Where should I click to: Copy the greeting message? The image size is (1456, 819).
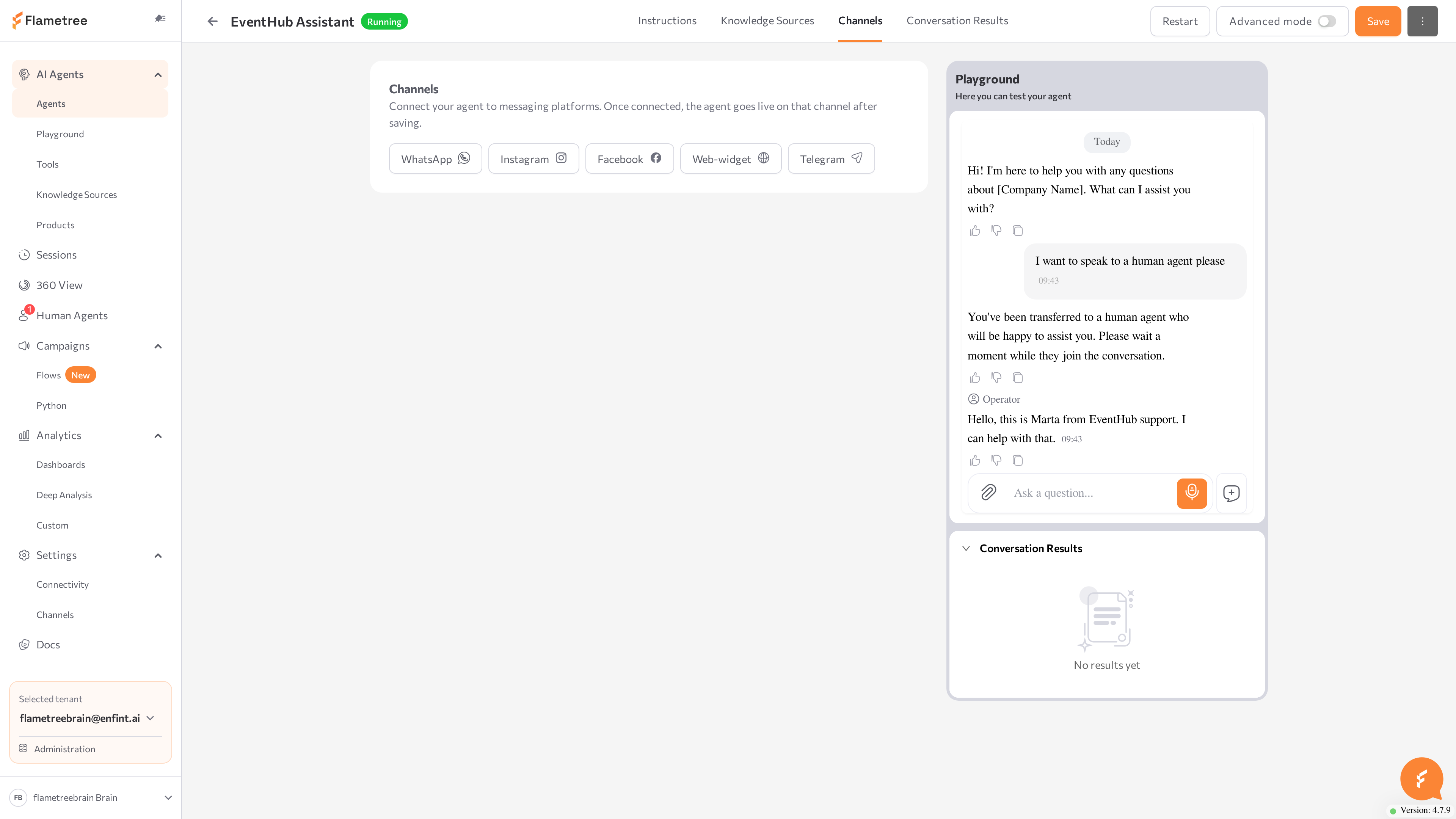click(x=1018, y=231)
